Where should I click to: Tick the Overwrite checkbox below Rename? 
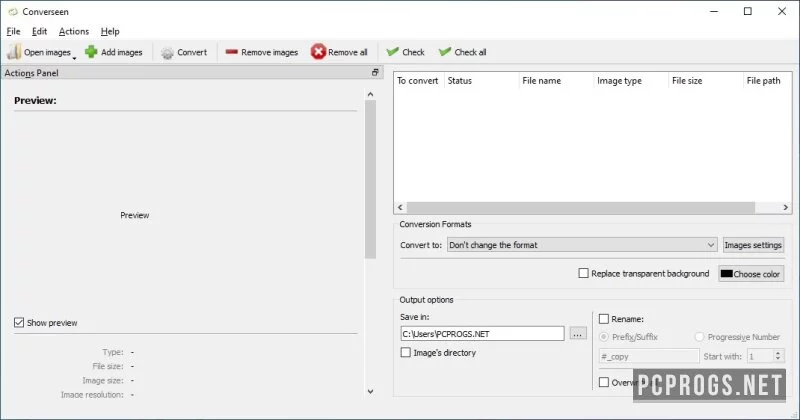click(604, 382)
